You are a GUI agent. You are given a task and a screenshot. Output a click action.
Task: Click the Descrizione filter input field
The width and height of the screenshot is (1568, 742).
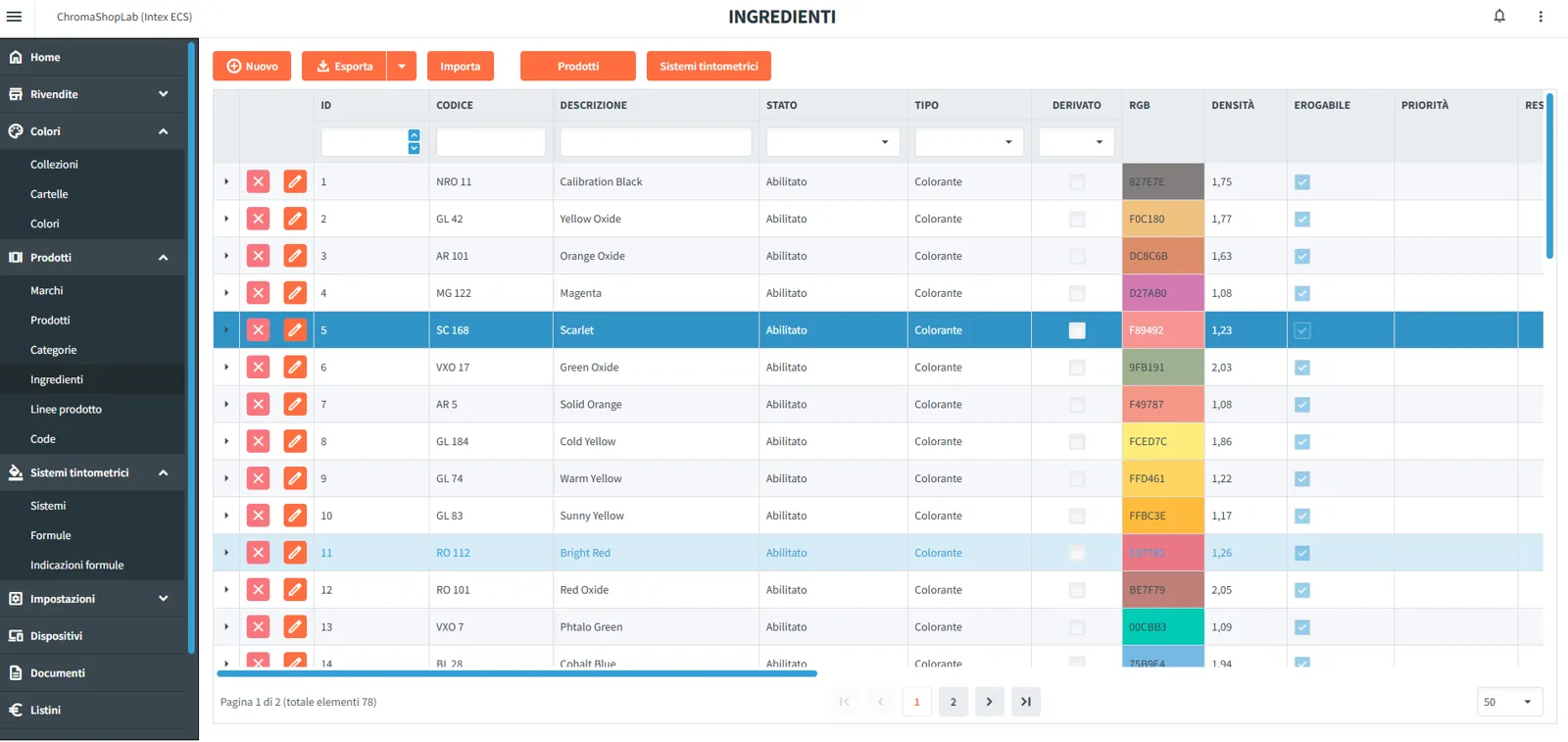click(x=656, y=142)
